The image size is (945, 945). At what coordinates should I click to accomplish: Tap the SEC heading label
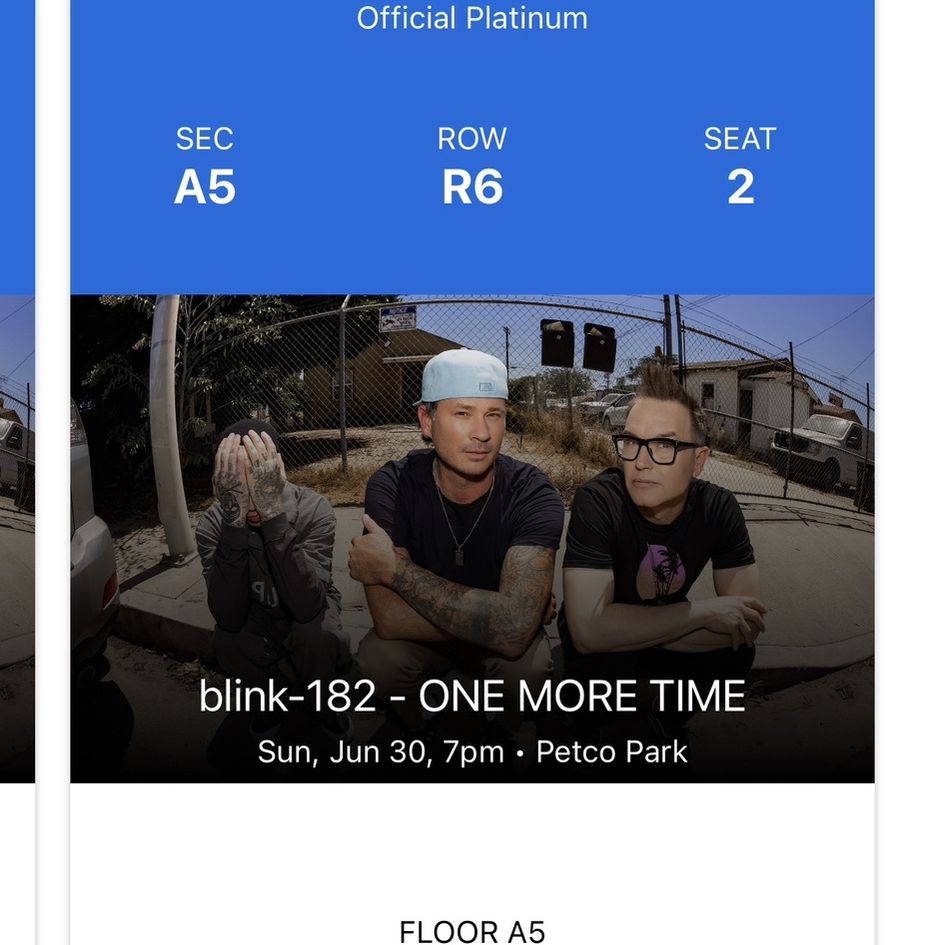coord(205,139)
